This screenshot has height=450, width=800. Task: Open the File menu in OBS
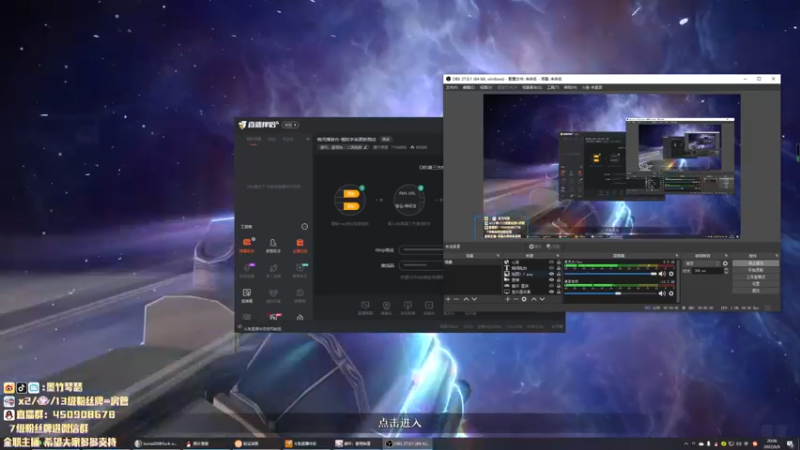452,87
